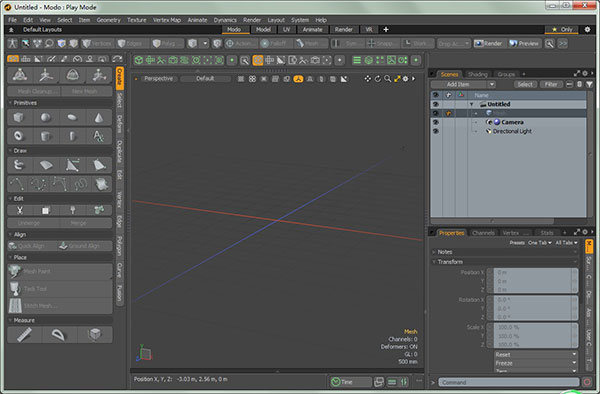Click the Pan view icon in viewport

click(367, 79)
